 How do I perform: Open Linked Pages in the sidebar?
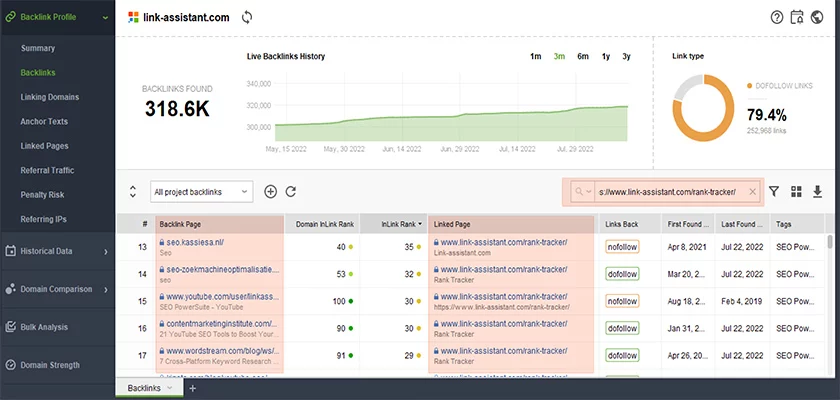tap(44, 146)
